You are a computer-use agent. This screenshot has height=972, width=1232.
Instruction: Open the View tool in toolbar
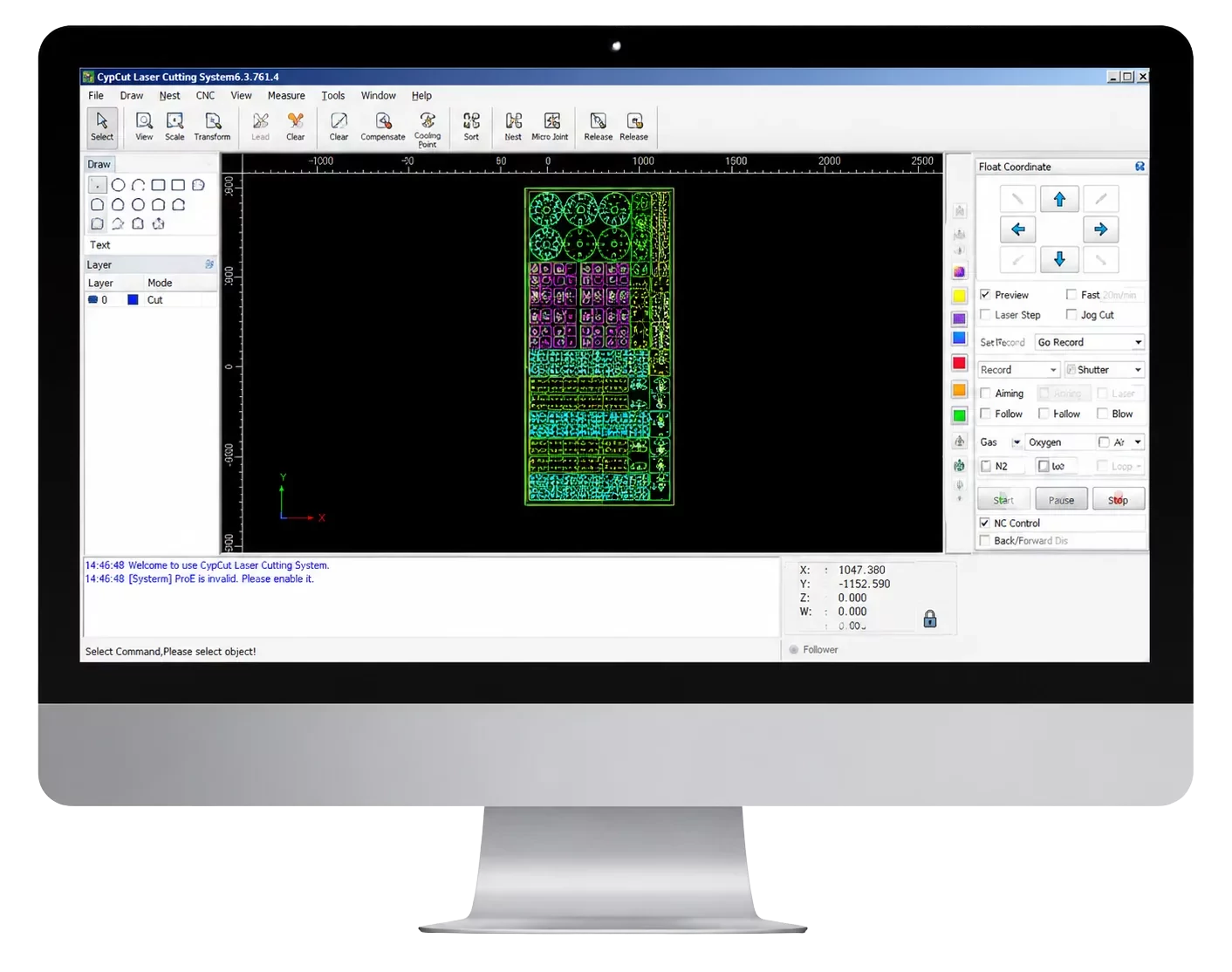pos(144,126)
